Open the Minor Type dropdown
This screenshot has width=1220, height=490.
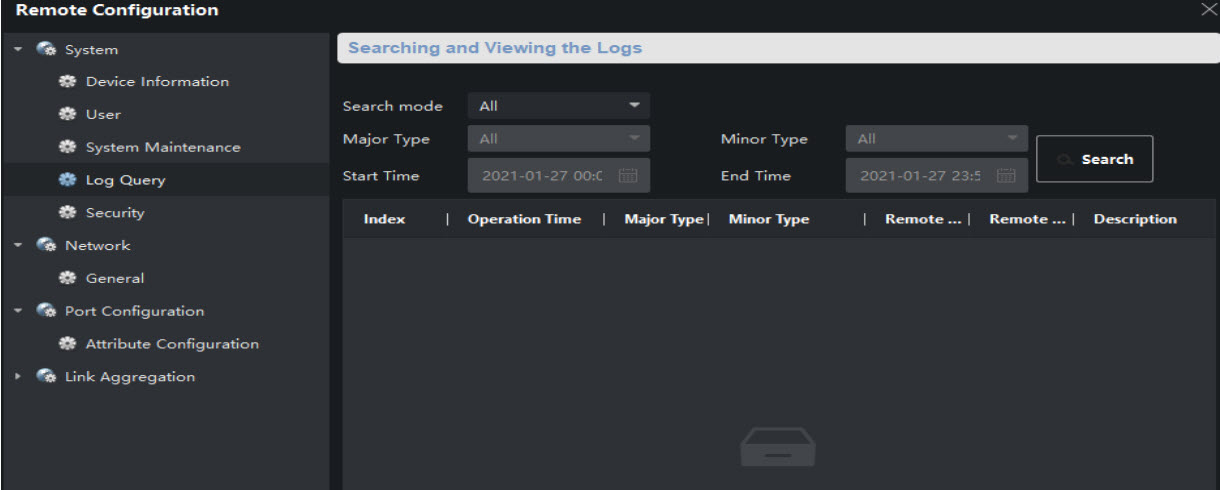click(x=936, y=139)
